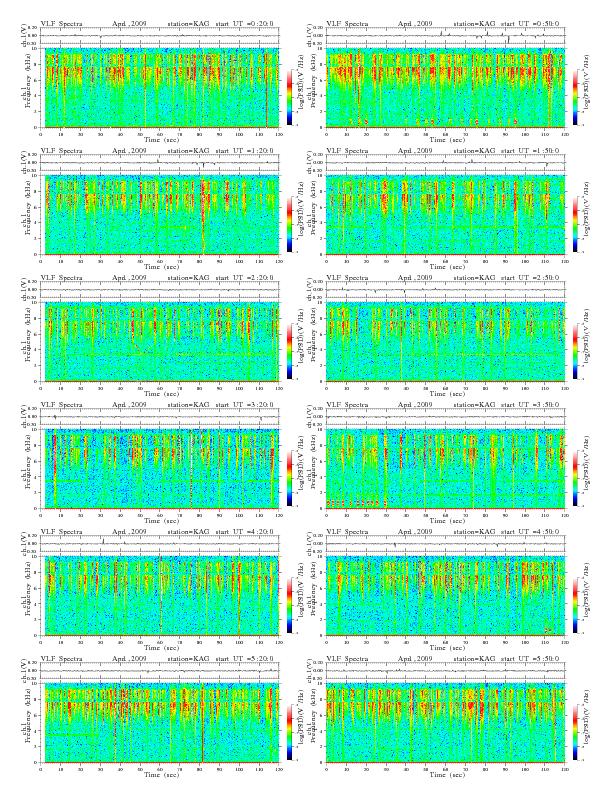The width and height of the screenshot is (612, 792).
Task: Click the ch.1 waveform strip above UT 0:20:0 spectrogram
Action: tap(160, 36)
